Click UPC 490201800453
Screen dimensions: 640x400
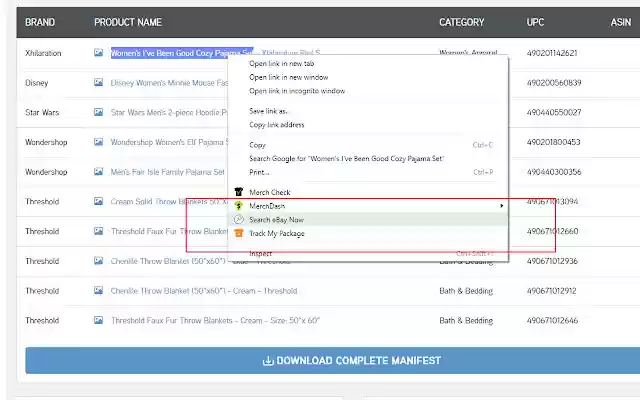553,142
